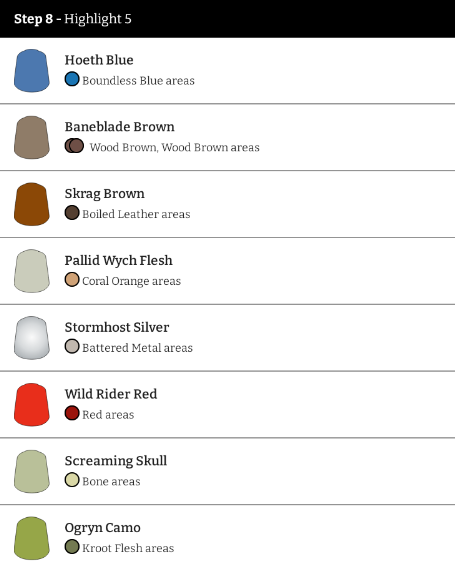
Task: Select the Wild Rider Red title text
Action: [111, 394]
